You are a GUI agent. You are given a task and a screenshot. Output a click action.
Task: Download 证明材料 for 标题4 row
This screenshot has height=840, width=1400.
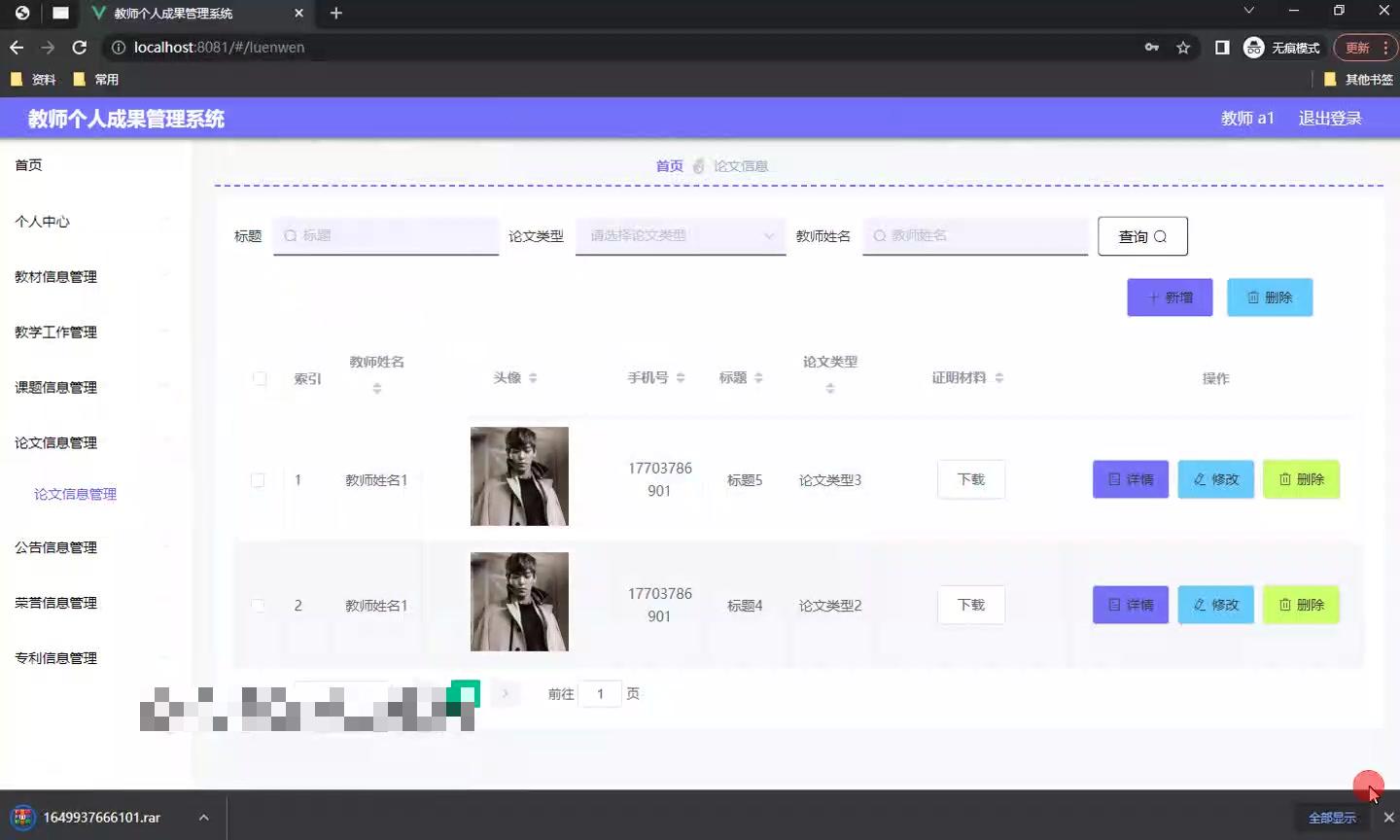tap(971, 605)
